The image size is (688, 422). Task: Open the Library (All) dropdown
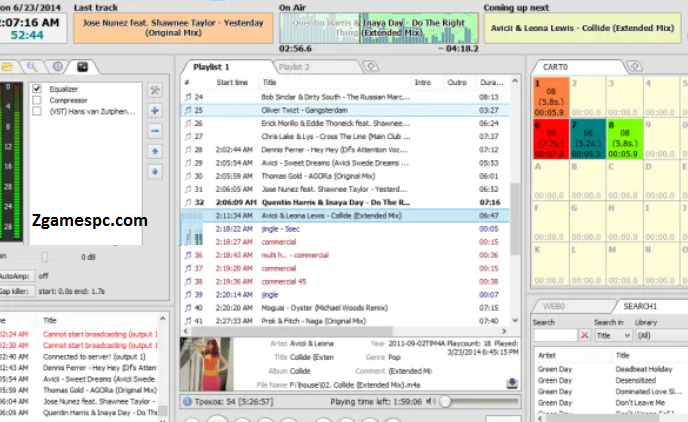662,336
